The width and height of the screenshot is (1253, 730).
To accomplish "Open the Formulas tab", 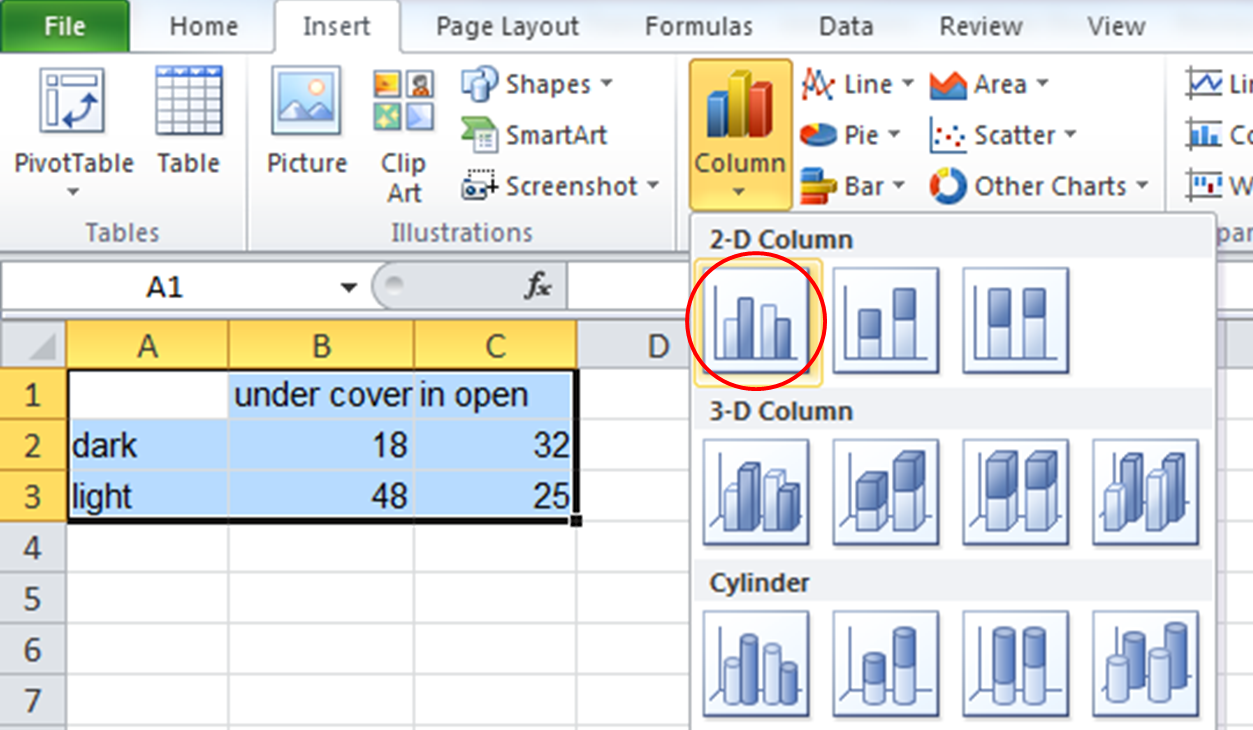I will tap(698, 26).
